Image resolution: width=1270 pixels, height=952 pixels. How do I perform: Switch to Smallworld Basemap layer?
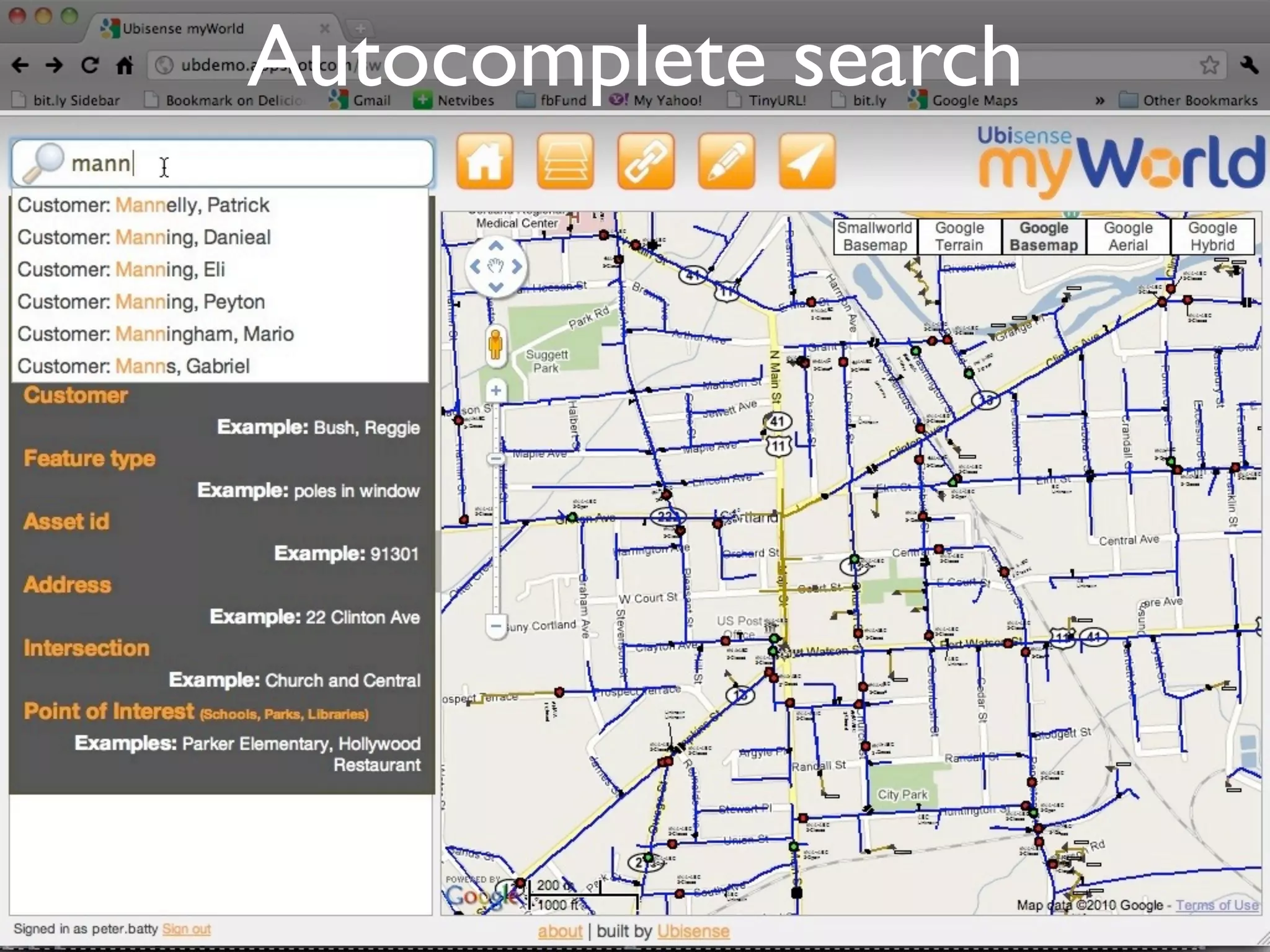pos(875,237)
